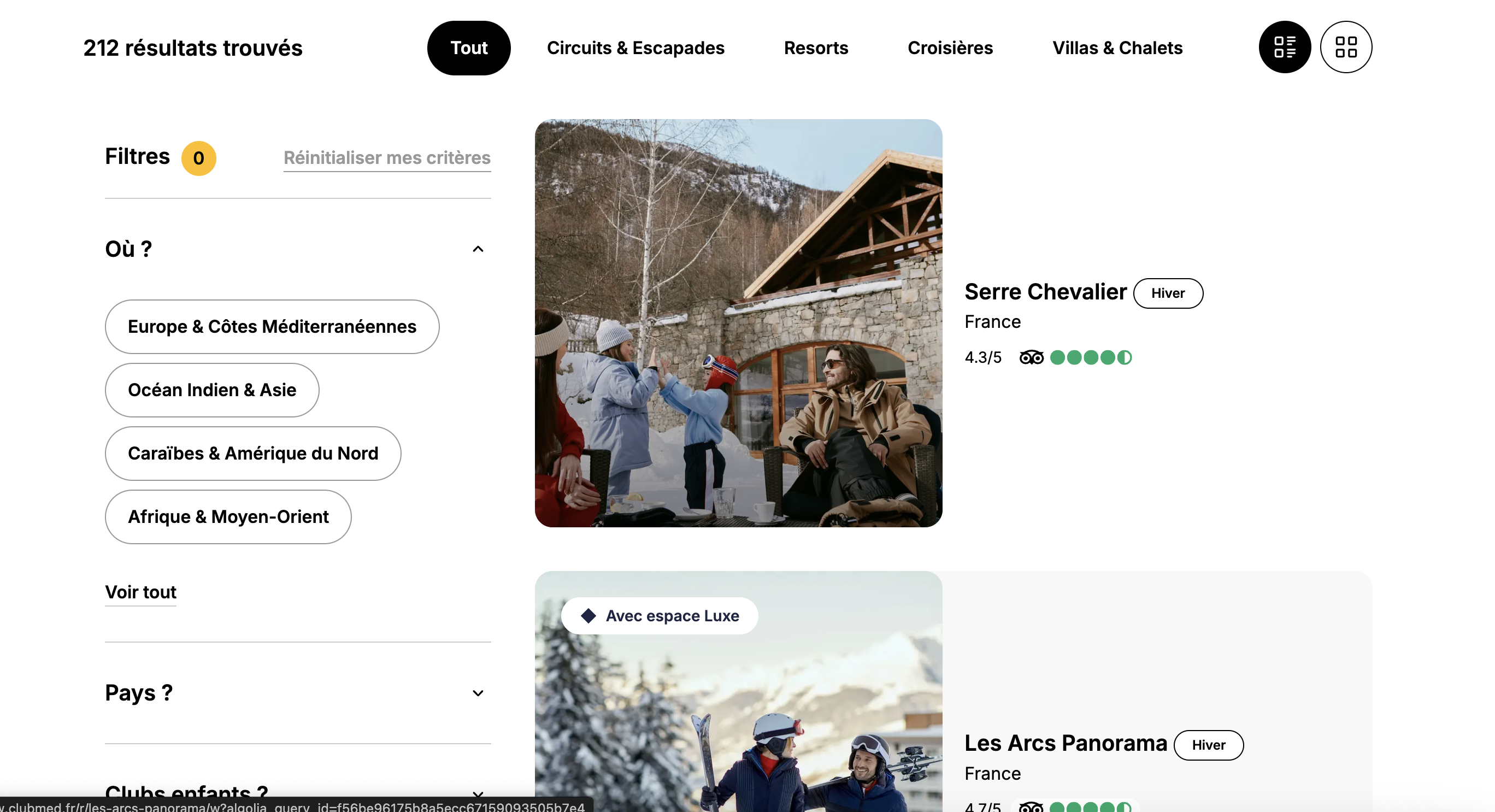Open the Croisières tab

pyautogui.click(x=950, y=48)
